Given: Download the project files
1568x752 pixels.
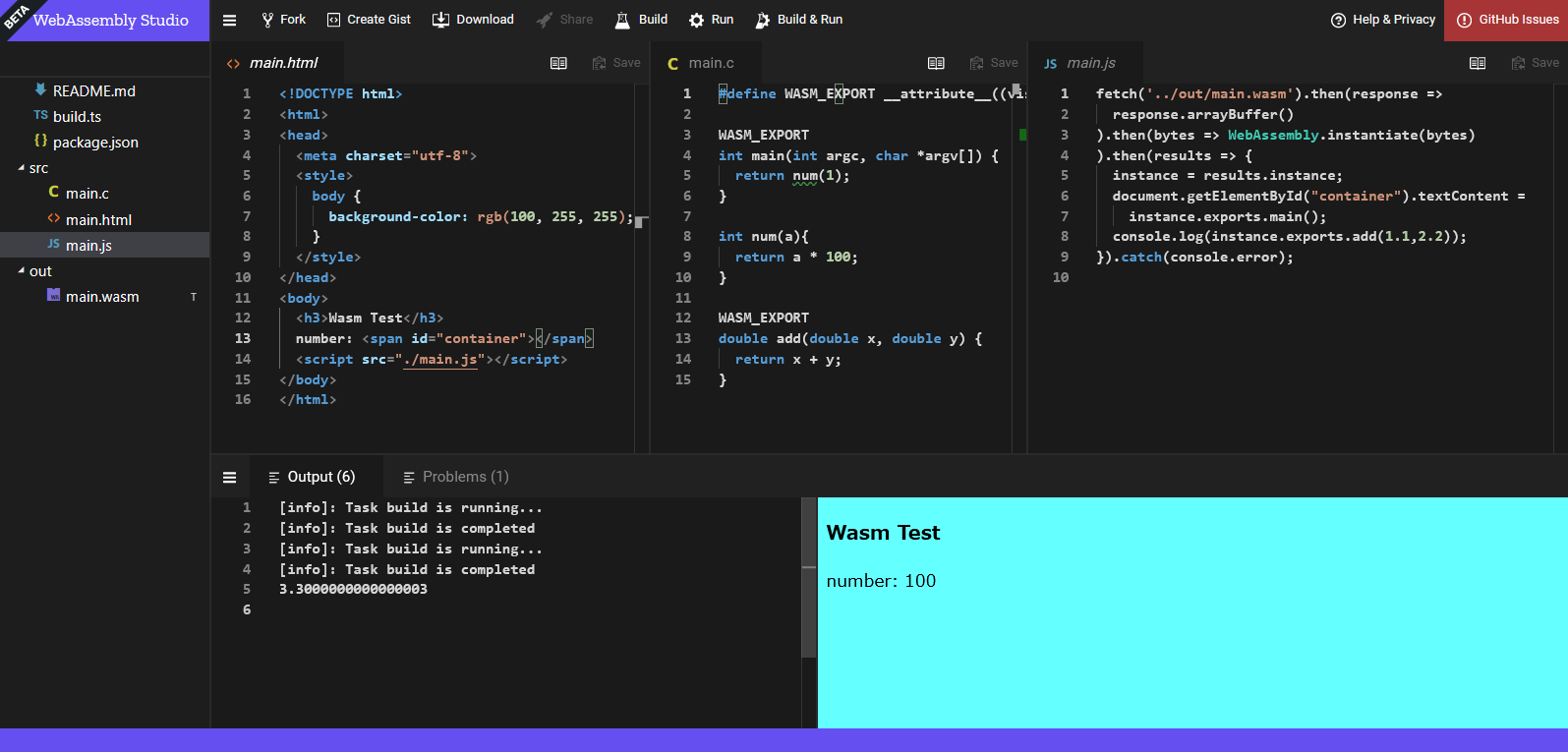Looking at the screenshot, I should pos(473,20).
